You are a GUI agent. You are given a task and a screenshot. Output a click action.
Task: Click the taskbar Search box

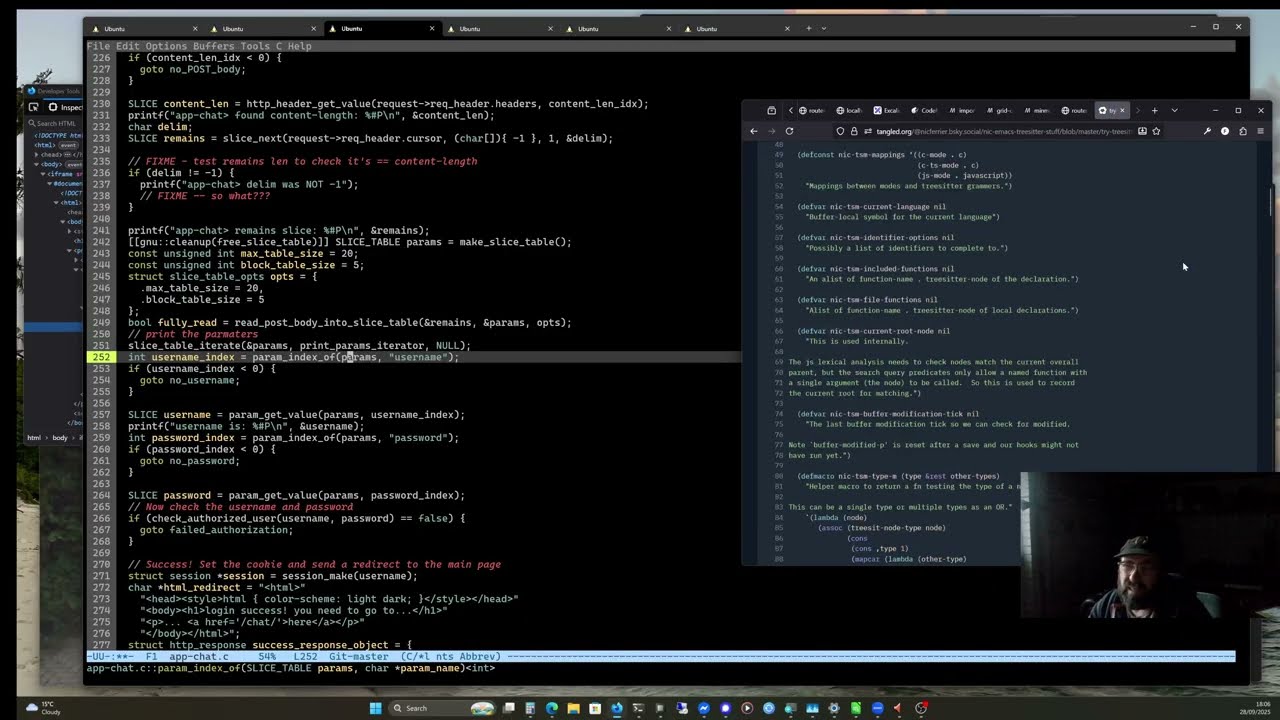pos(441,708)
